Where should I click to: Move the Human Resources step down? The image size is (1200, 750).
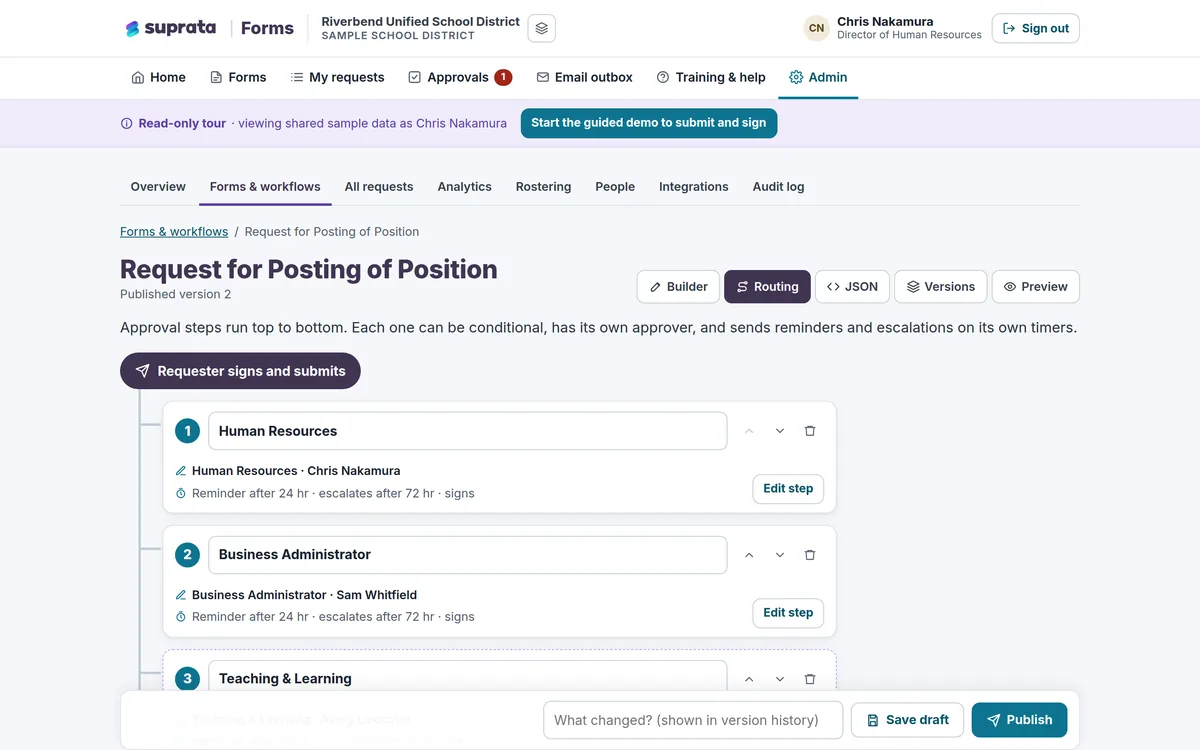[x=780, y=431]
